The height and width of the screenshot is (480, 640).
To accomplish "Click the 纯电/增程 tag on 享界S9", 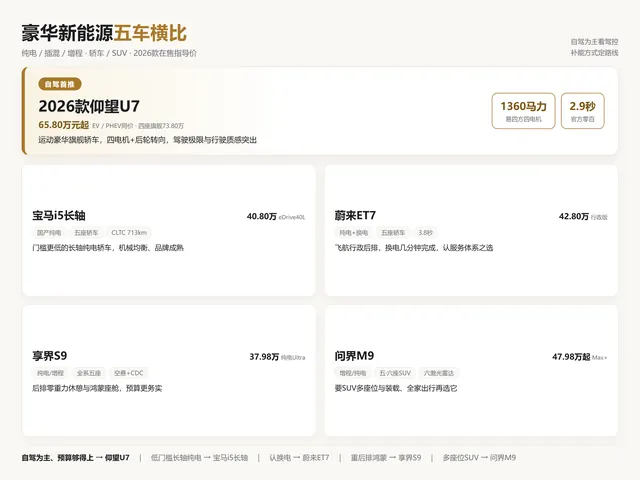I will 51,373.
